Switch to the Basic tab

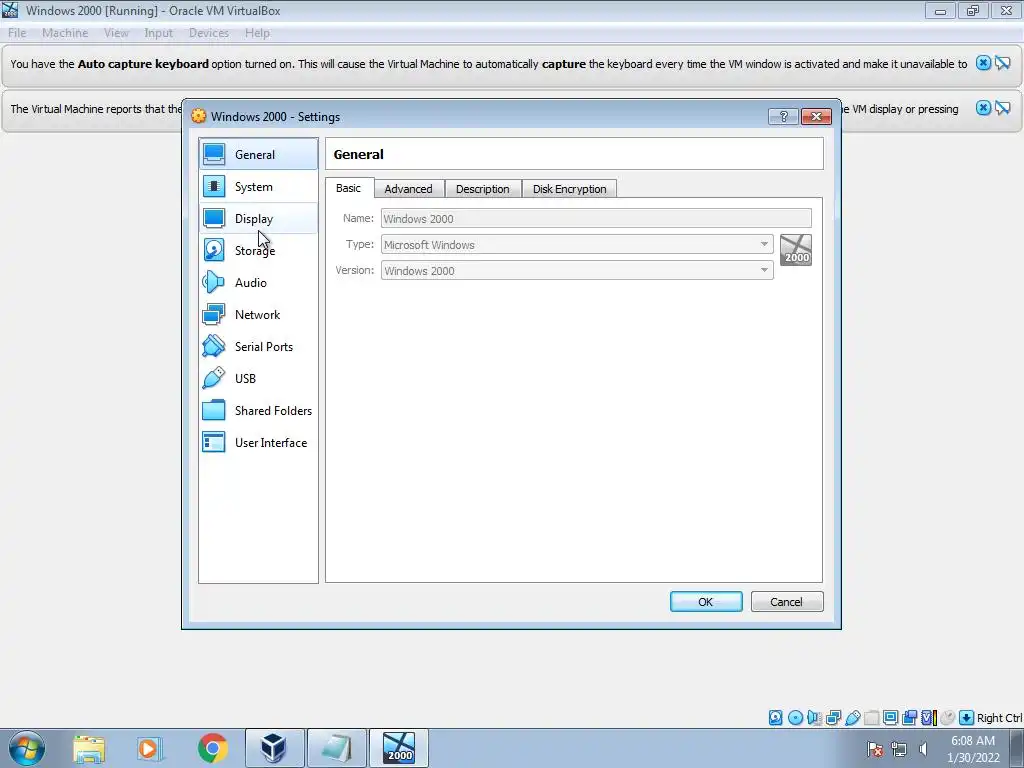349,188
